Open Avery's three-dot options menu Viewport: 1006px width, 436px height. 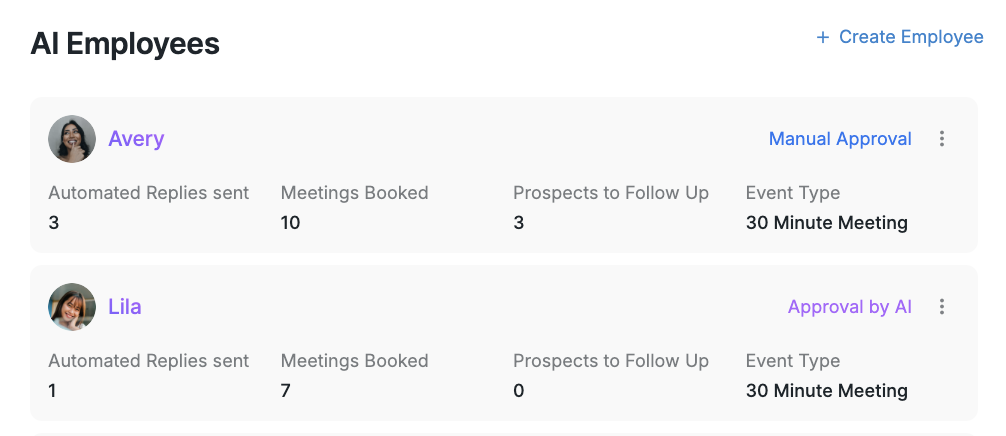coord(941,139)
